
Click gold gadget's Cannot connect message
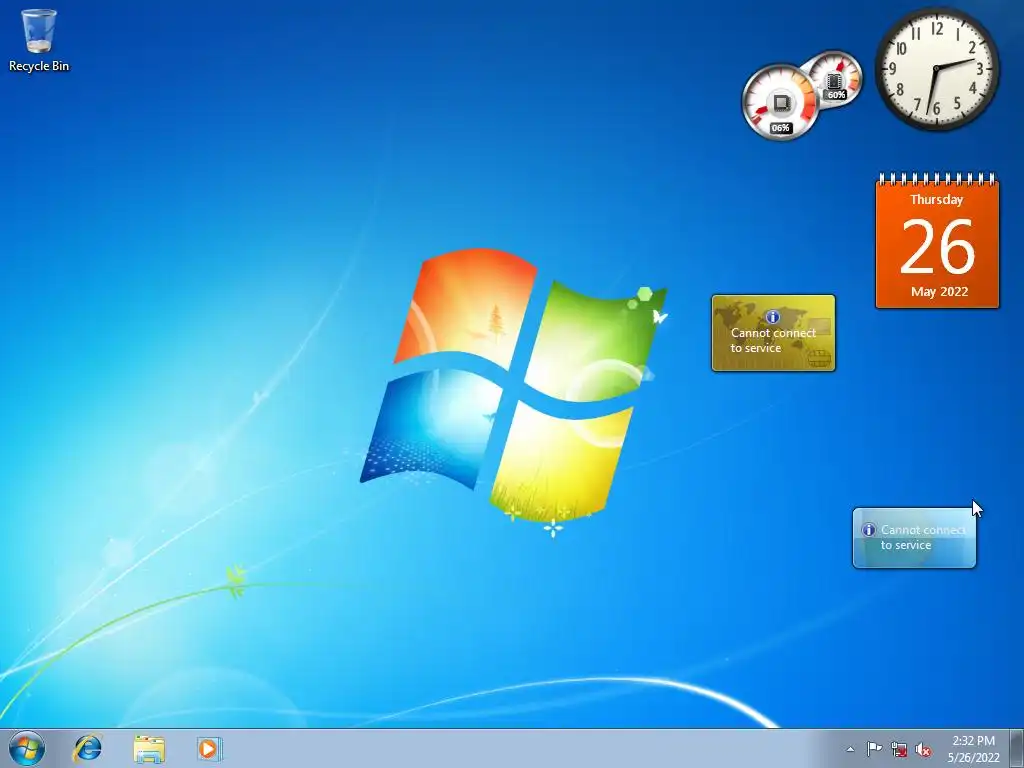tap(773, 340)
